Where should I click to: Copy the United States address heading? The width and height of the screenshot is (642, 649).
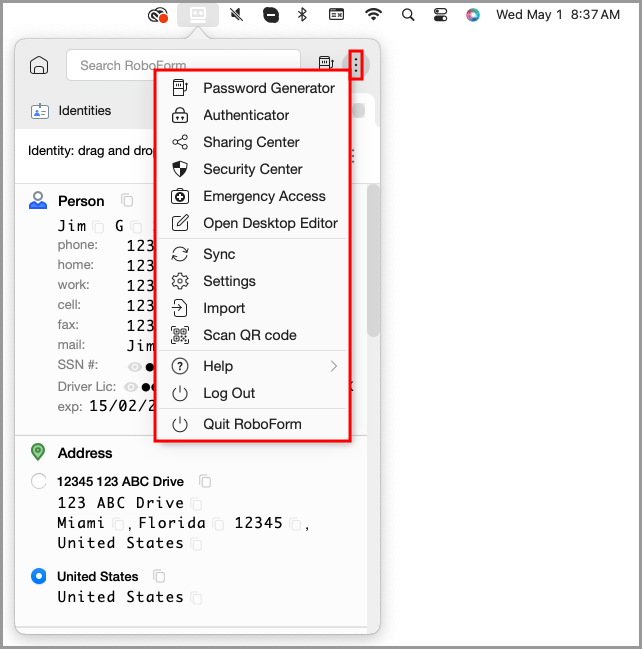tap(159, 576)
